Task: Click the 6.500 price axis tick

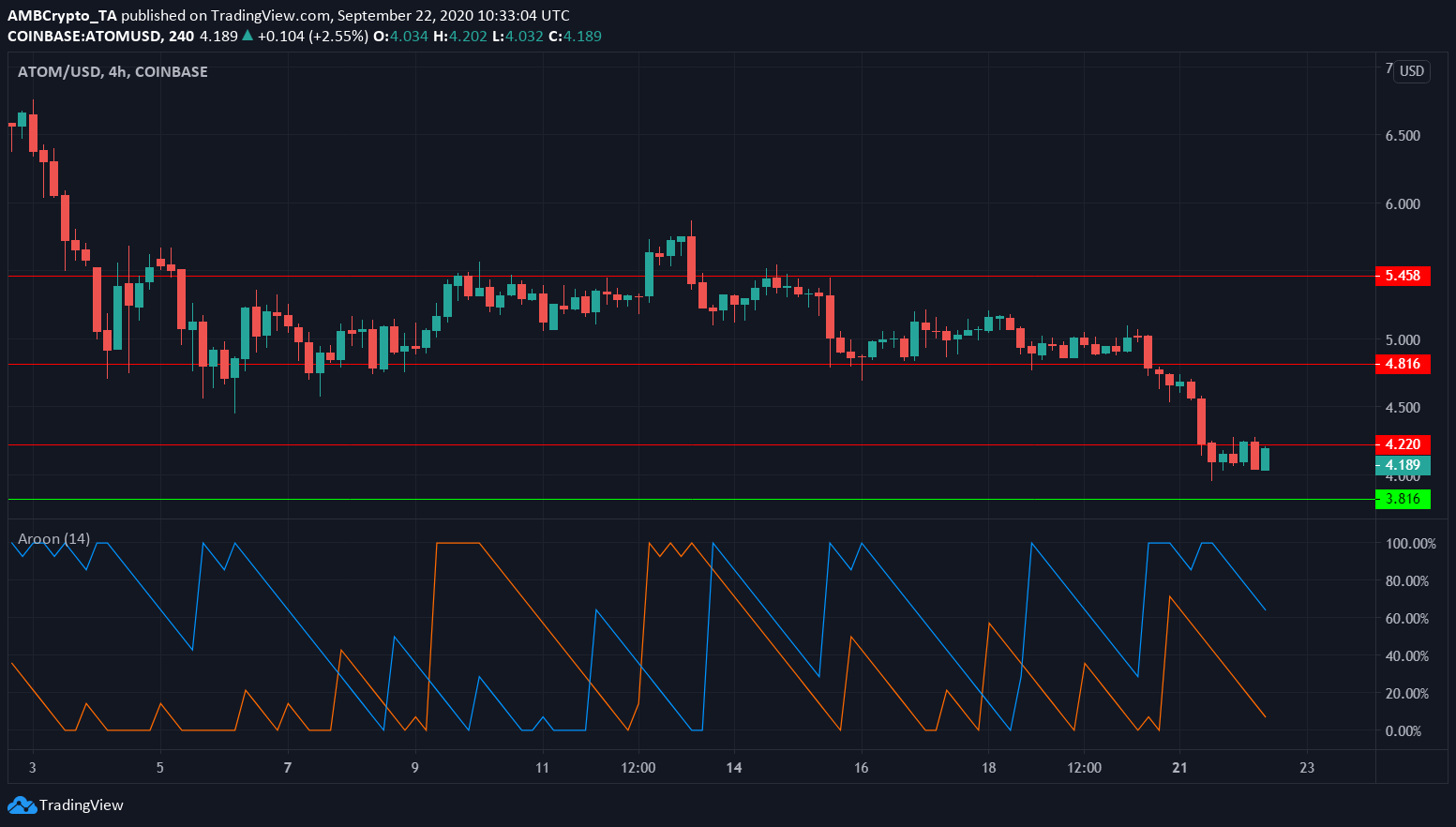Action: click(1403, 136)
